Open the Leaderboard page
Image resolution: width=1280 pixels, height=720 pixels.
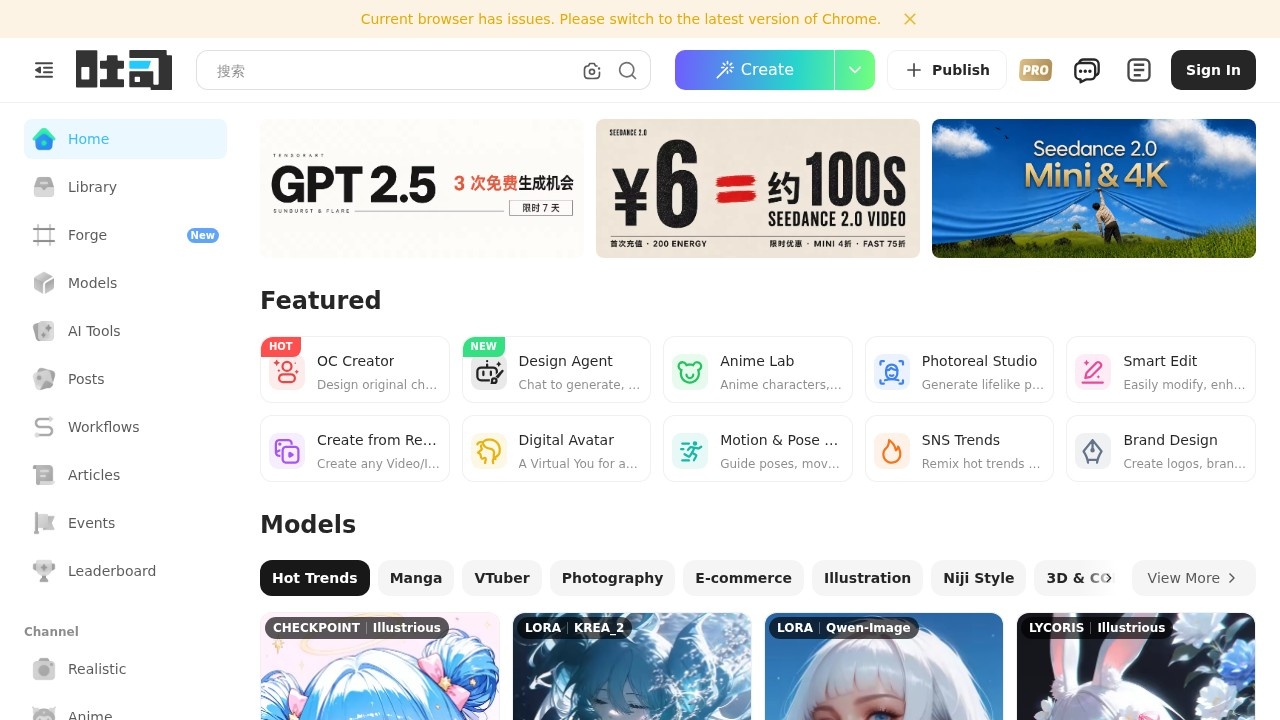coord(125,571)
